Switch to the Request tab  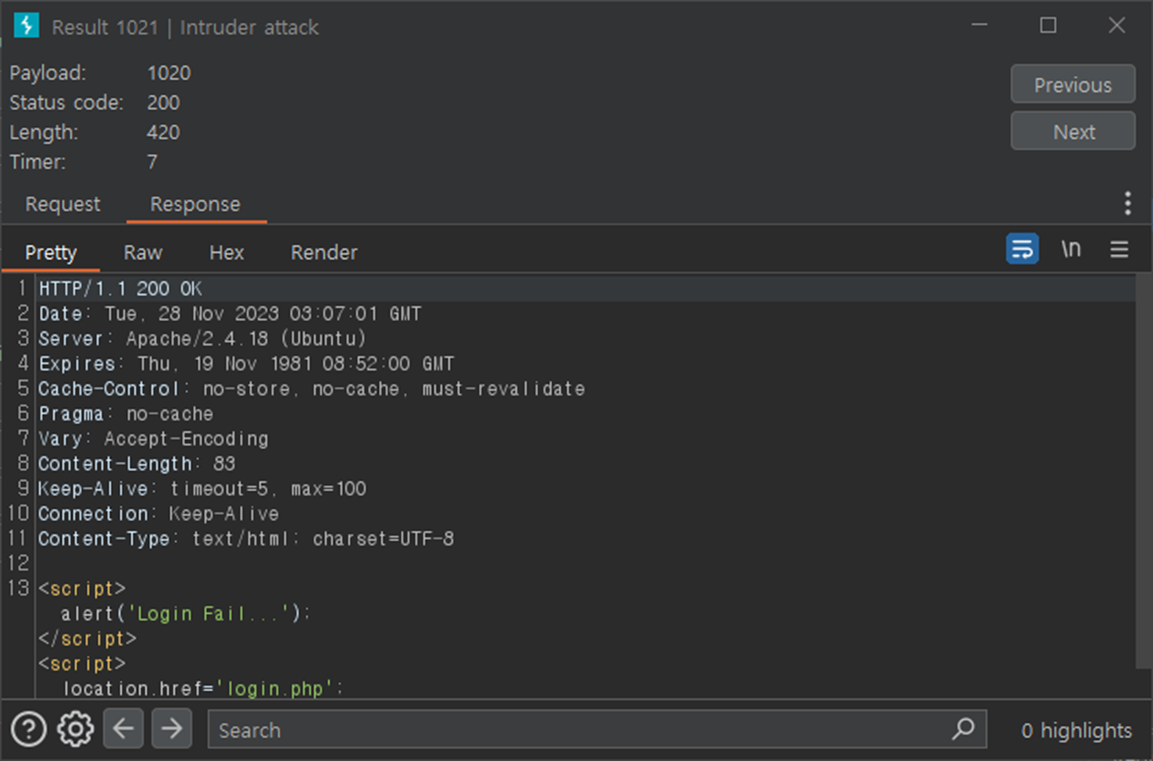pos(63,204)
